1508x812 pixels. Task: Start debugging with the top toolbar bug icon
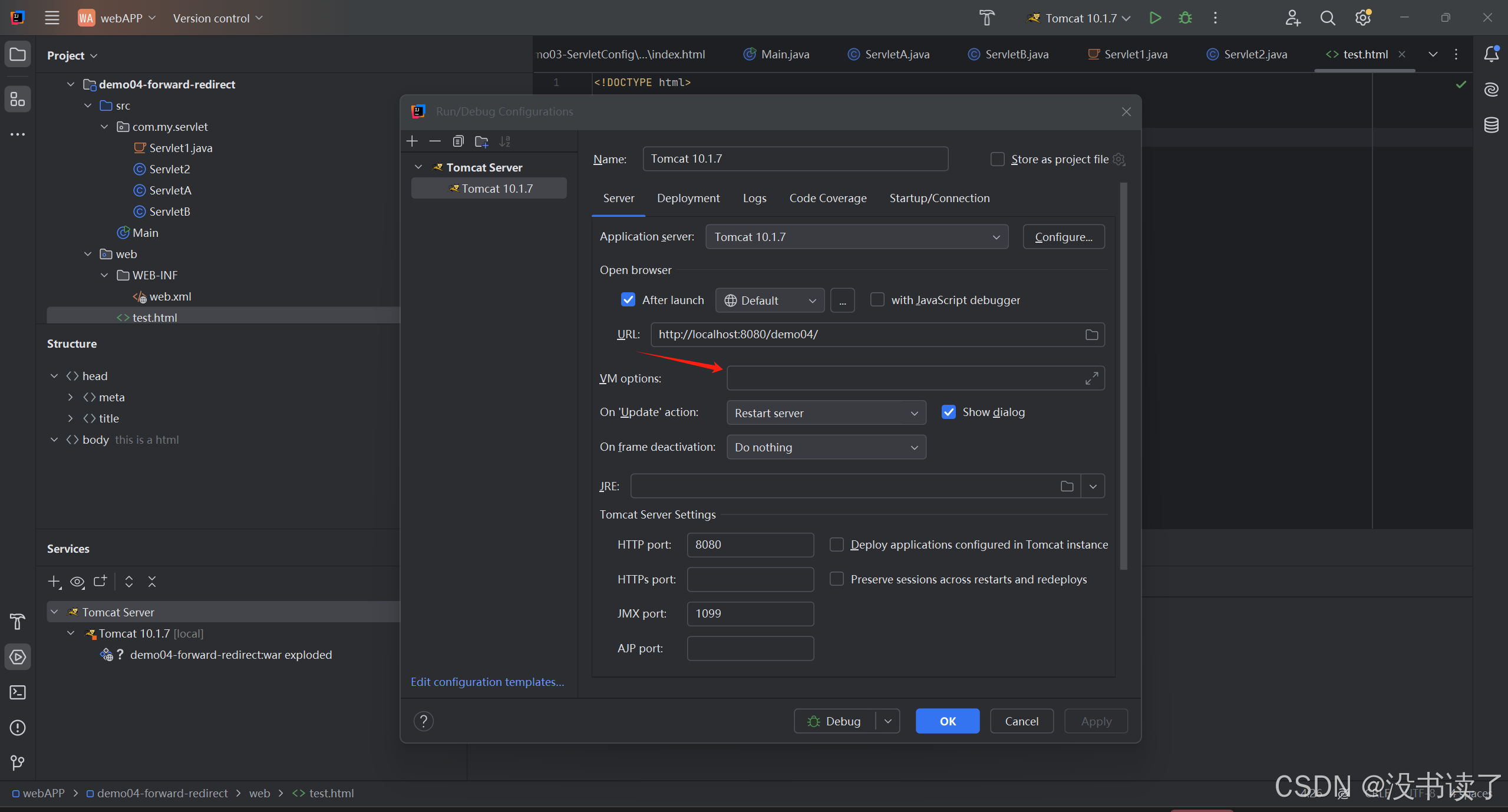pos(1185,18)
